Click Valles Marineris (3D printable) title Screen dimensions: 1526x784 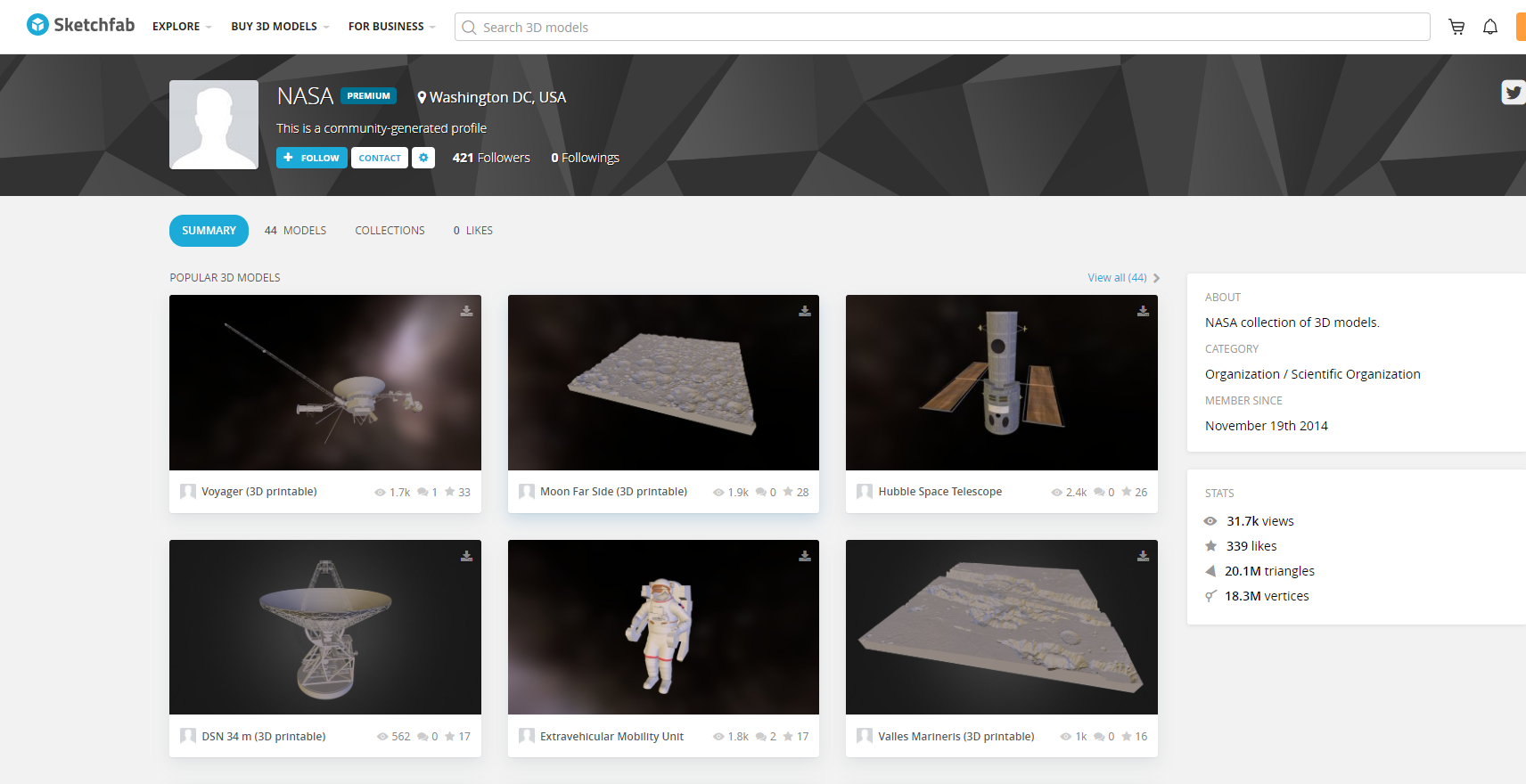coord(956,737)
